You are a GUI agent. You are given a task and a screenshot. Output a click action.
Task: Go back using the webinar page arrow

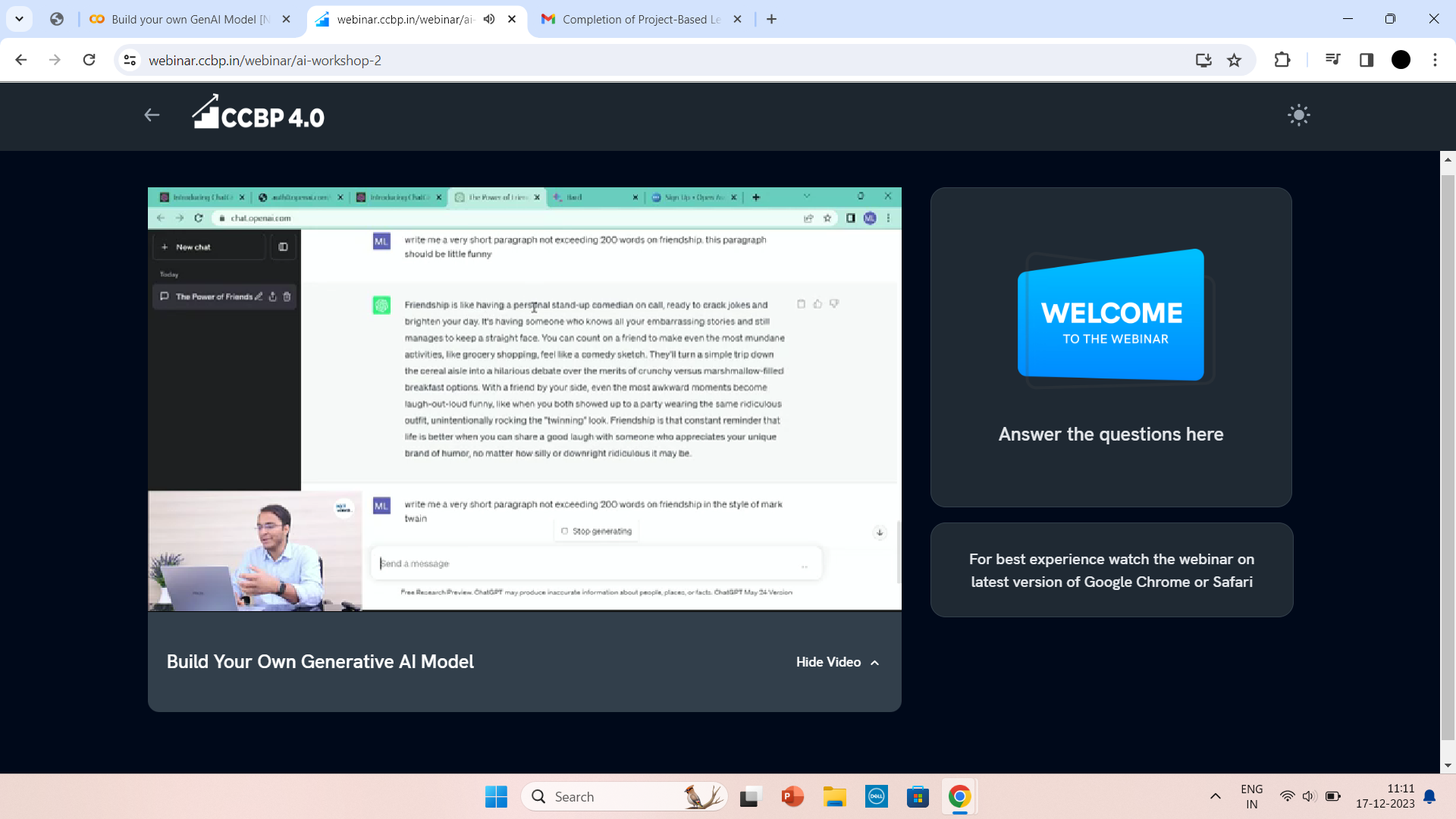pyautogui.click(x=152, y=115)
